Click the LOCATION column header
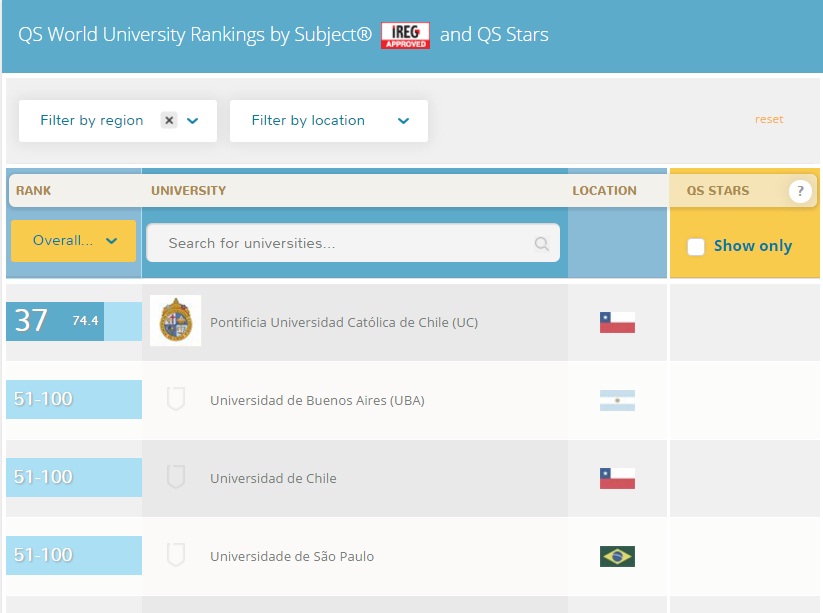Image resolution: width=823 pixels, height=613 pixels. click(604, 191)
